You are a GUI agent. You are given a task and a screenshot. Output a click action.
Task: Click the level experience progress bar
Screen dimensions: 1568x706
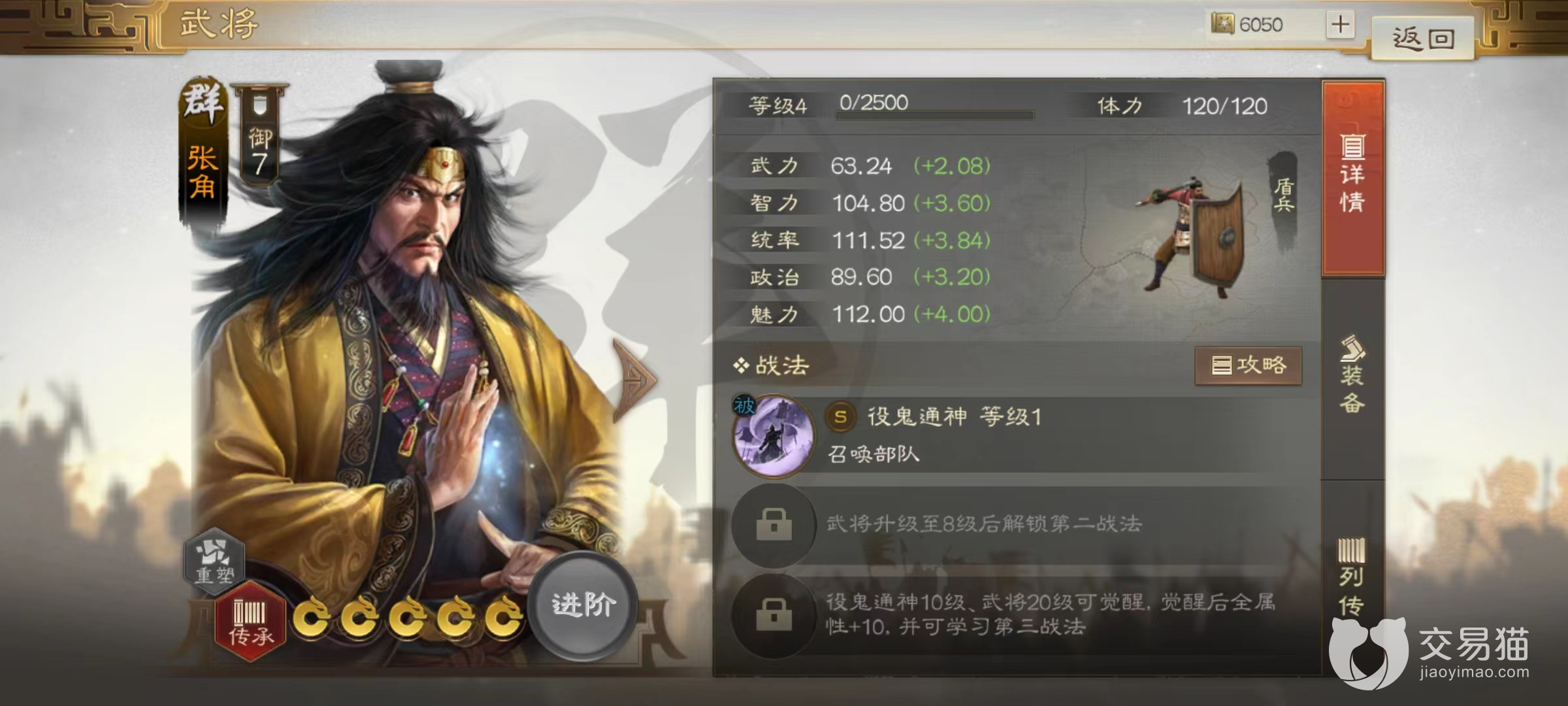(x=934, y=115)
